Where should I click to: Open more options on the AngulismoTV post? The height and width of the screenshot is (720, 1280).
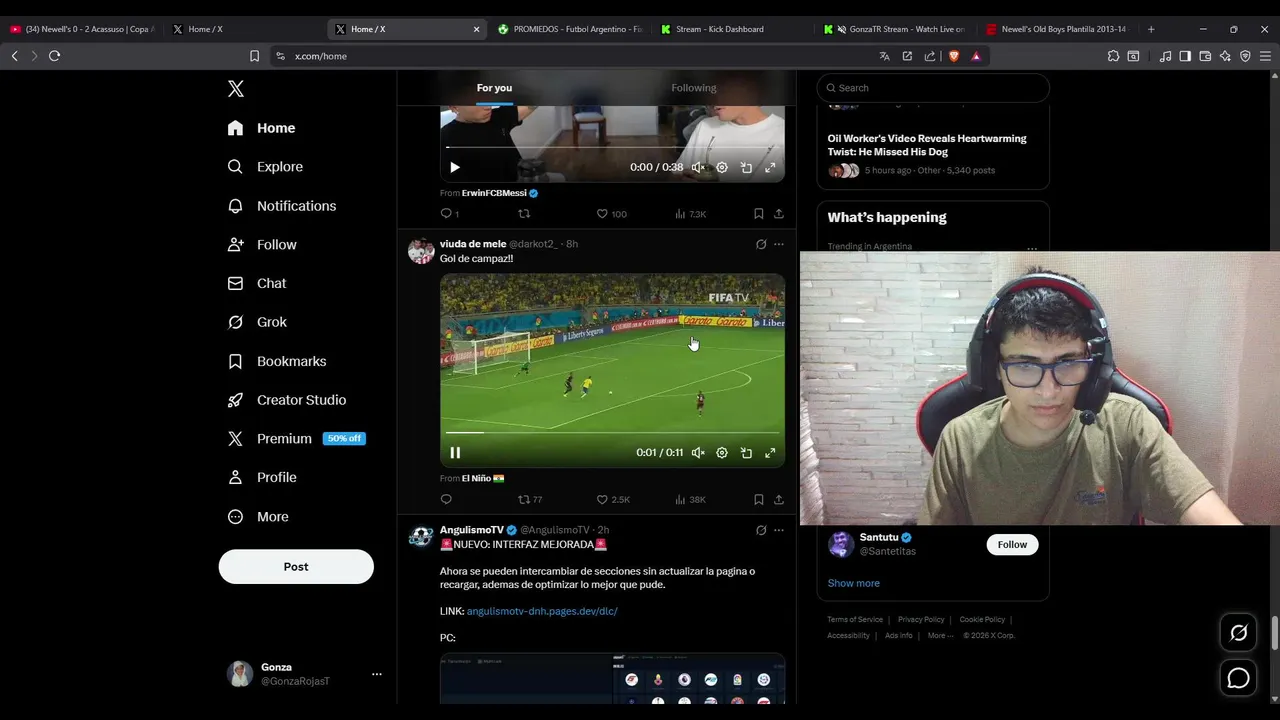pos(779,530)
